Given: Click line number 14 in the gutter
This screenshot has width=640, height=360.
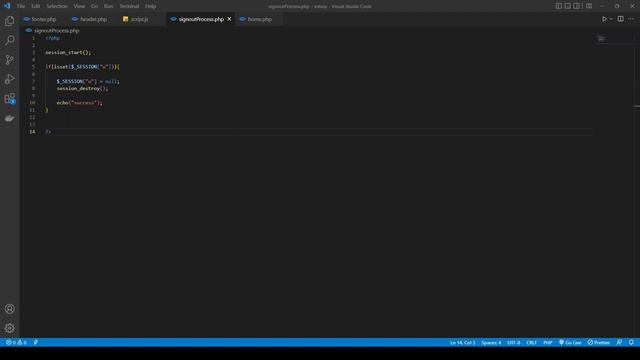Looking at the screenshot, I should [32, 131].
